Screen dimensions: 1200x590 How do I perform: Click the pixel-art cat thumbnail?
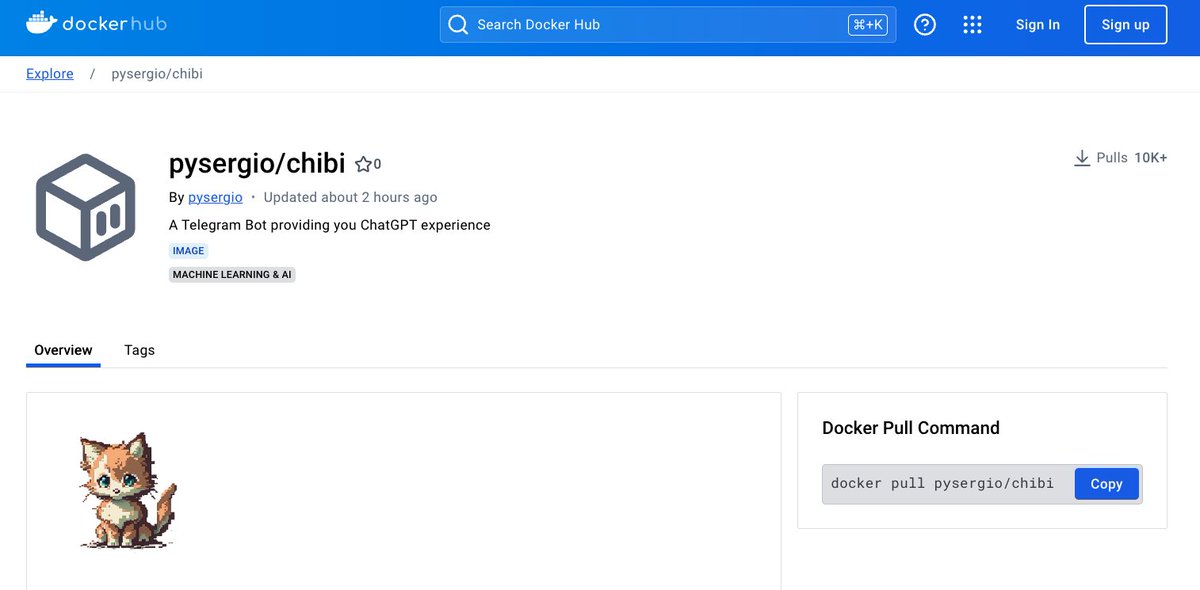[x=123, y=490]
